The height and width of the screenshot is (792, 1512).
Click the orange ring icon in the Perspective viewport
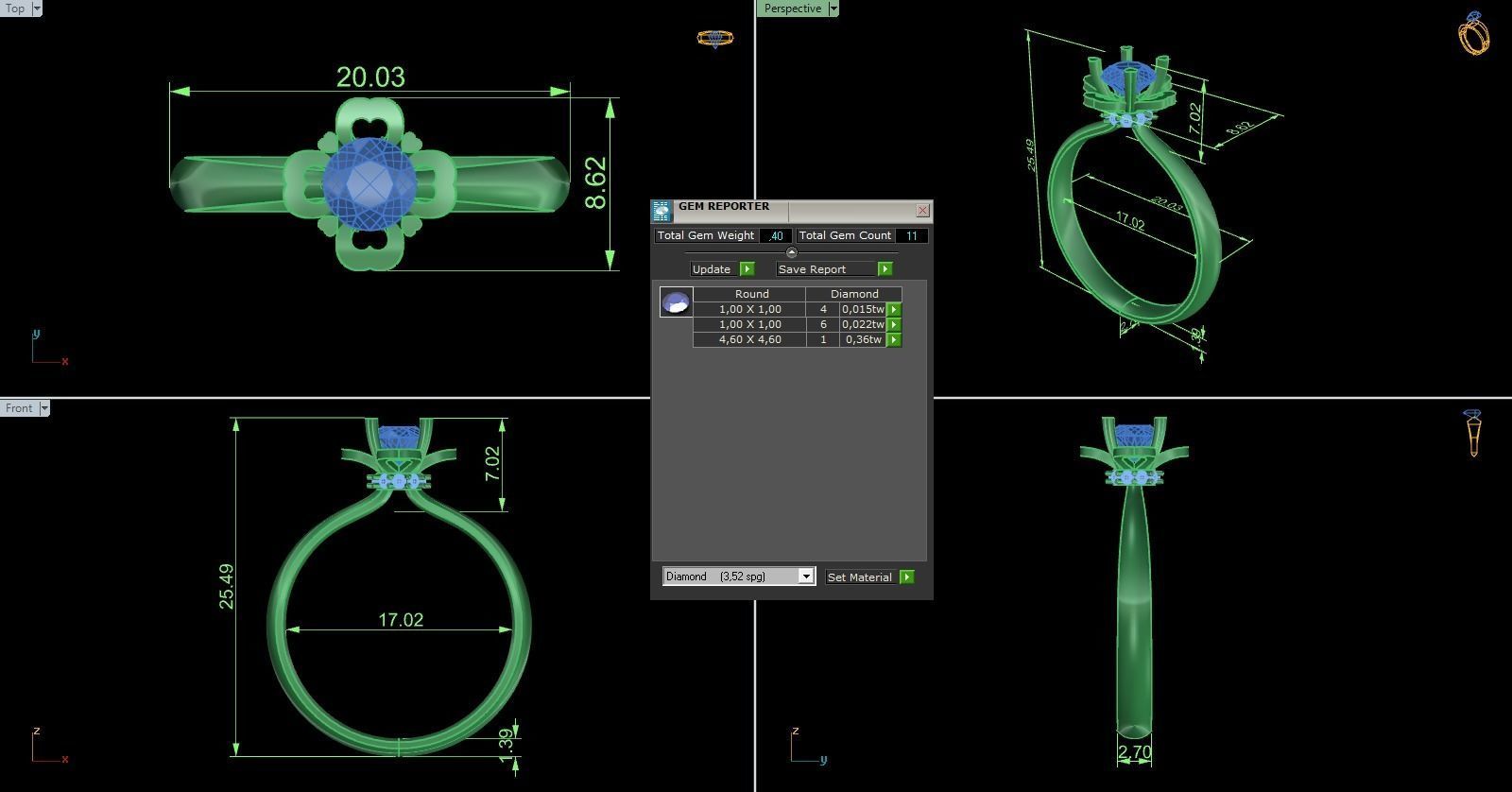point(1473,33)
